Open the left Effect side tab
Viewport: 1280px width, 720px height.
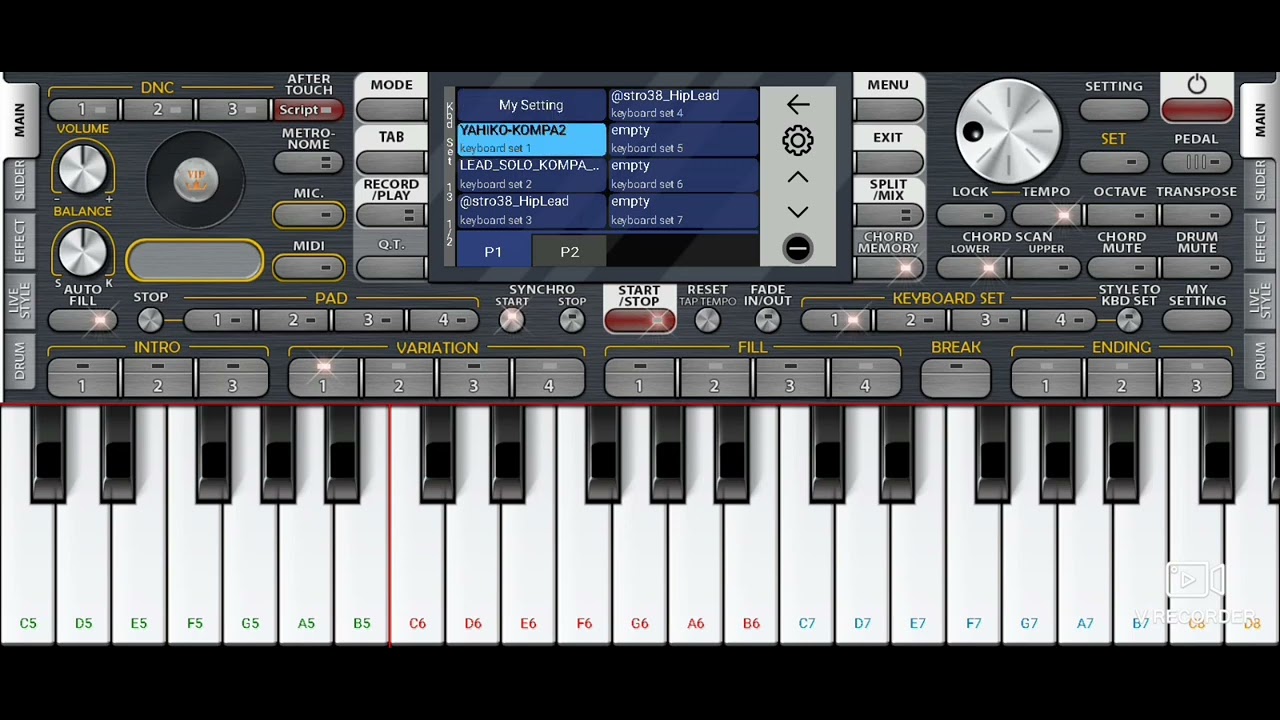click(x=19, y=241)
